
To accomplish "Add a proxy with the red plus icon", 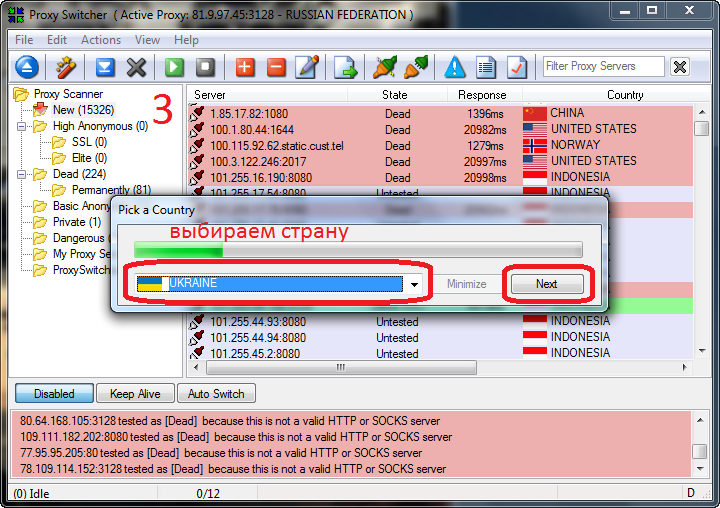I will [245, 68].
